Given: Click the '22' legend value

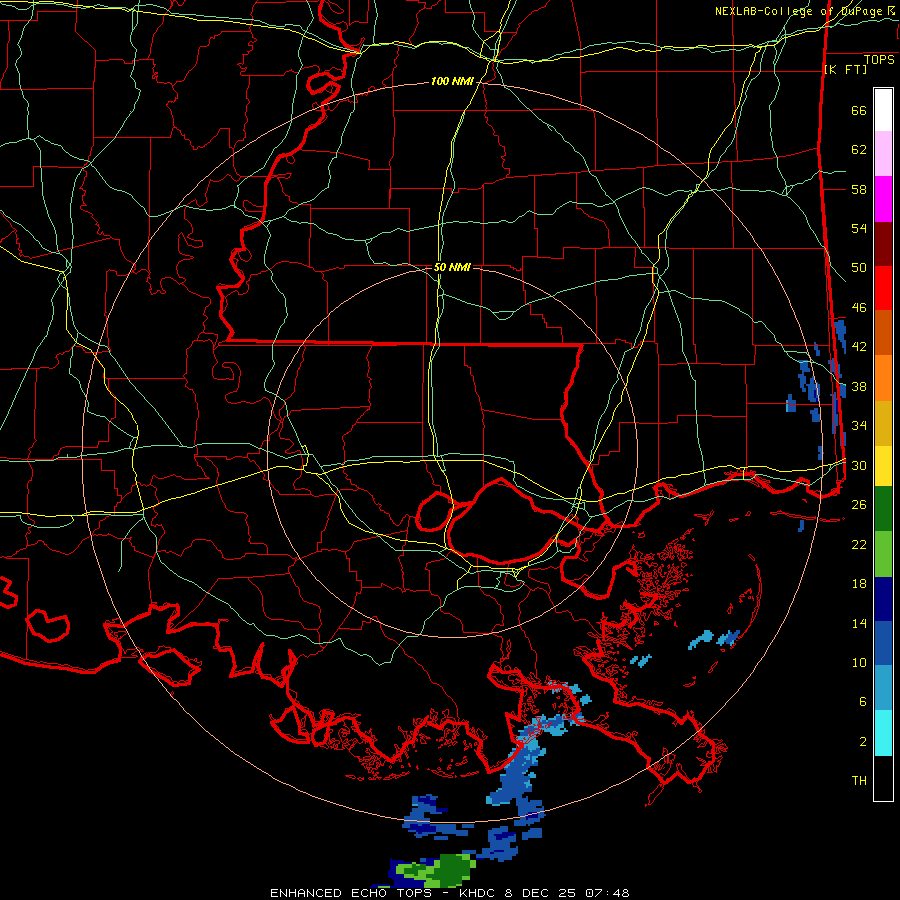Looking at the screenshot, I should coord(859,545).
